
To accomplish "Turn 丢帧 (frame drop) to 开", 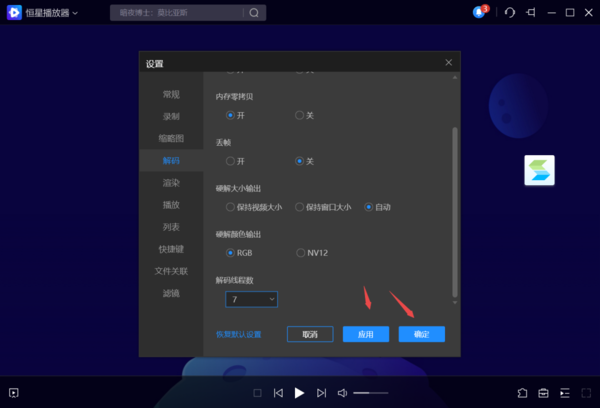I will click(231, 161).
